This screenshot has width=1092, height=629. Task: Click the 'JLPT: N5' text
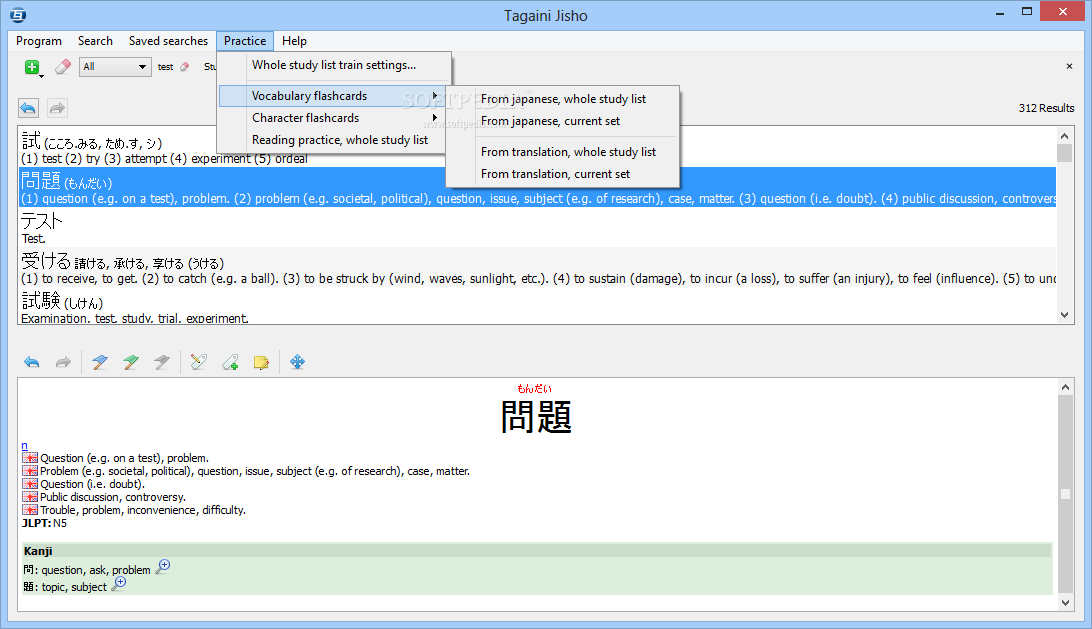coord(45,523)
